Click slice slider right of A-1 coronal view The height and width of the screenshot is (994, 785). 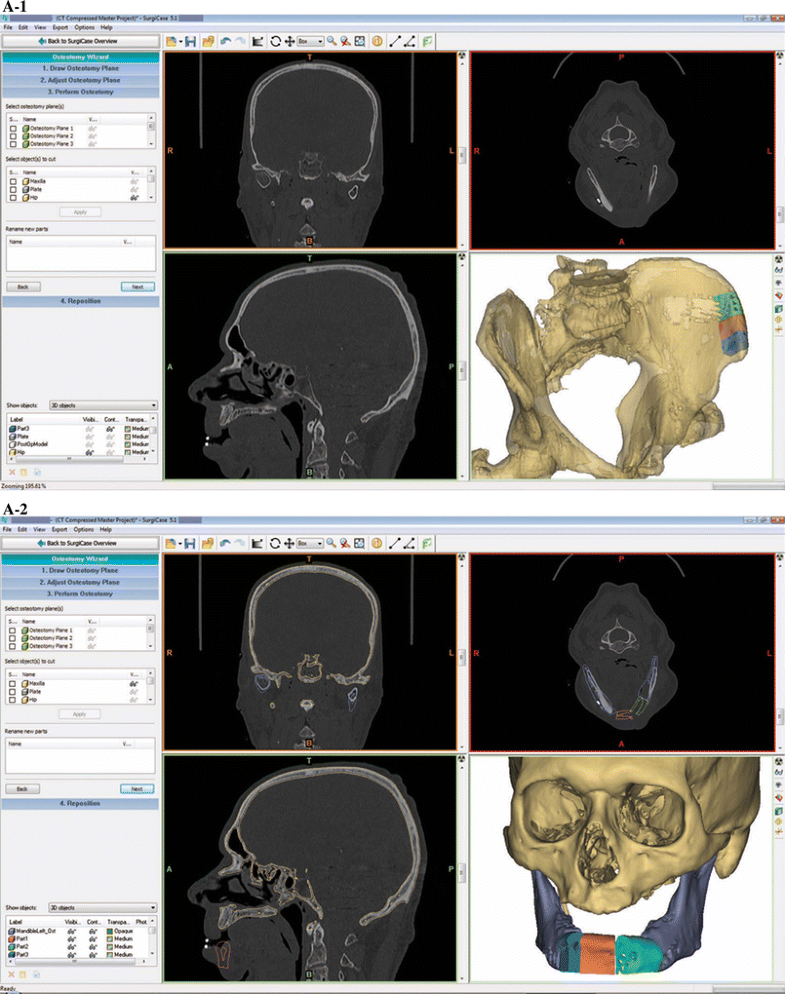point(462,153)
